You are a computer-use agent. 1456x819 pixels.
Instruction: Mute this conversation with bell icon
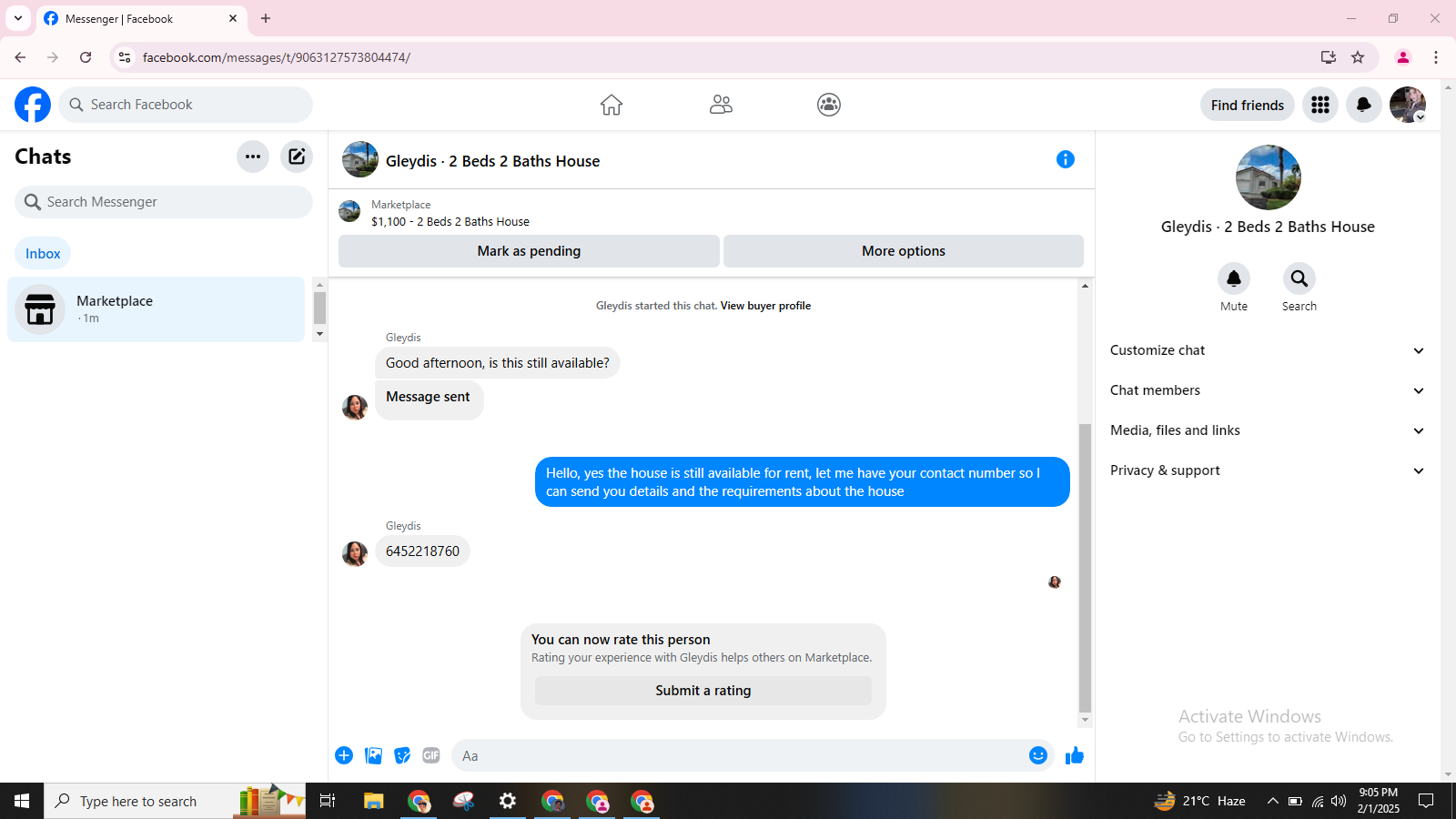point(1234,278)
